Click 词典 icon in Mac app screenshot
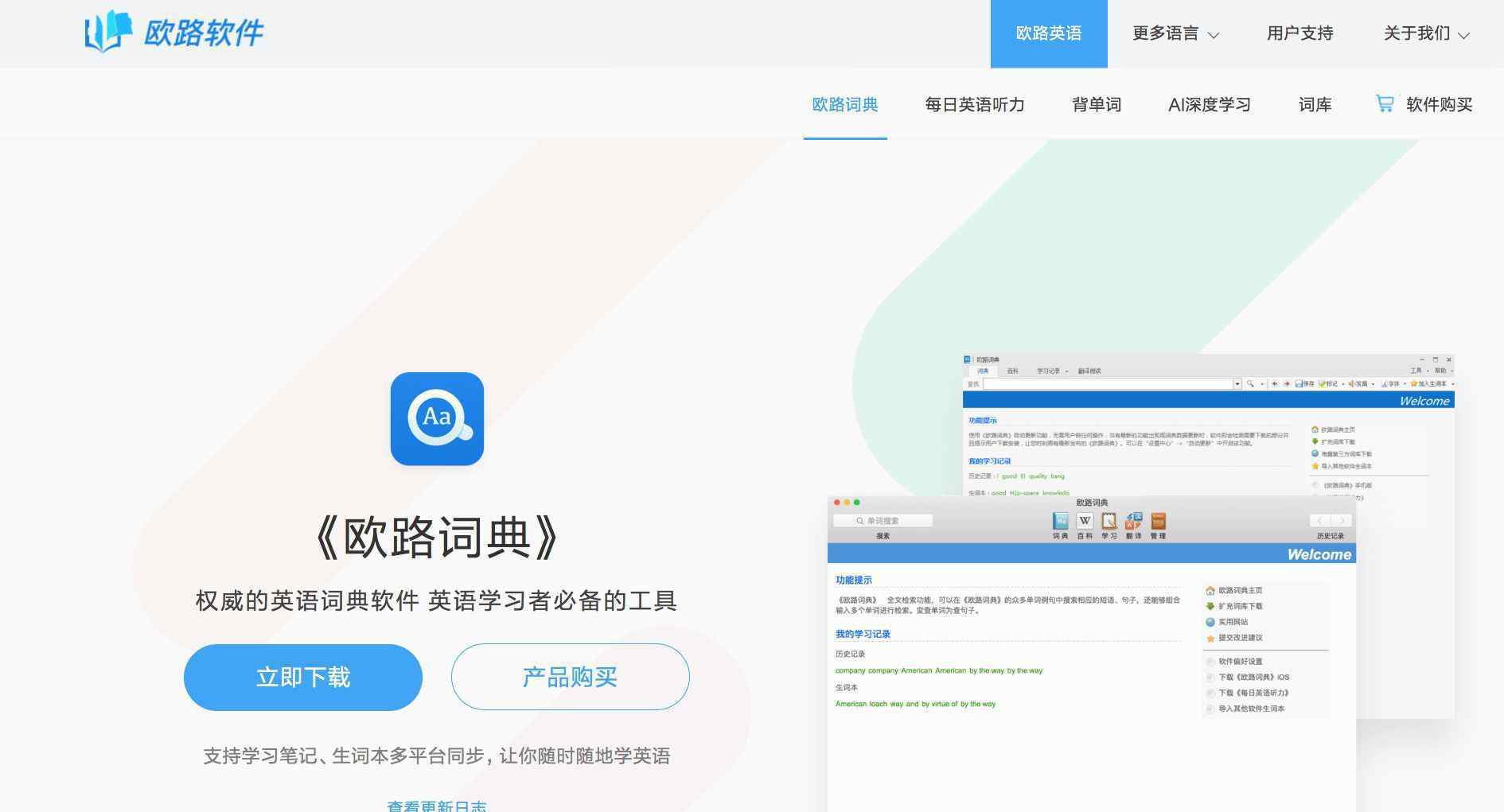Image resolution: width=1504 pixels, height=812 pixels. pos(1060,521)
